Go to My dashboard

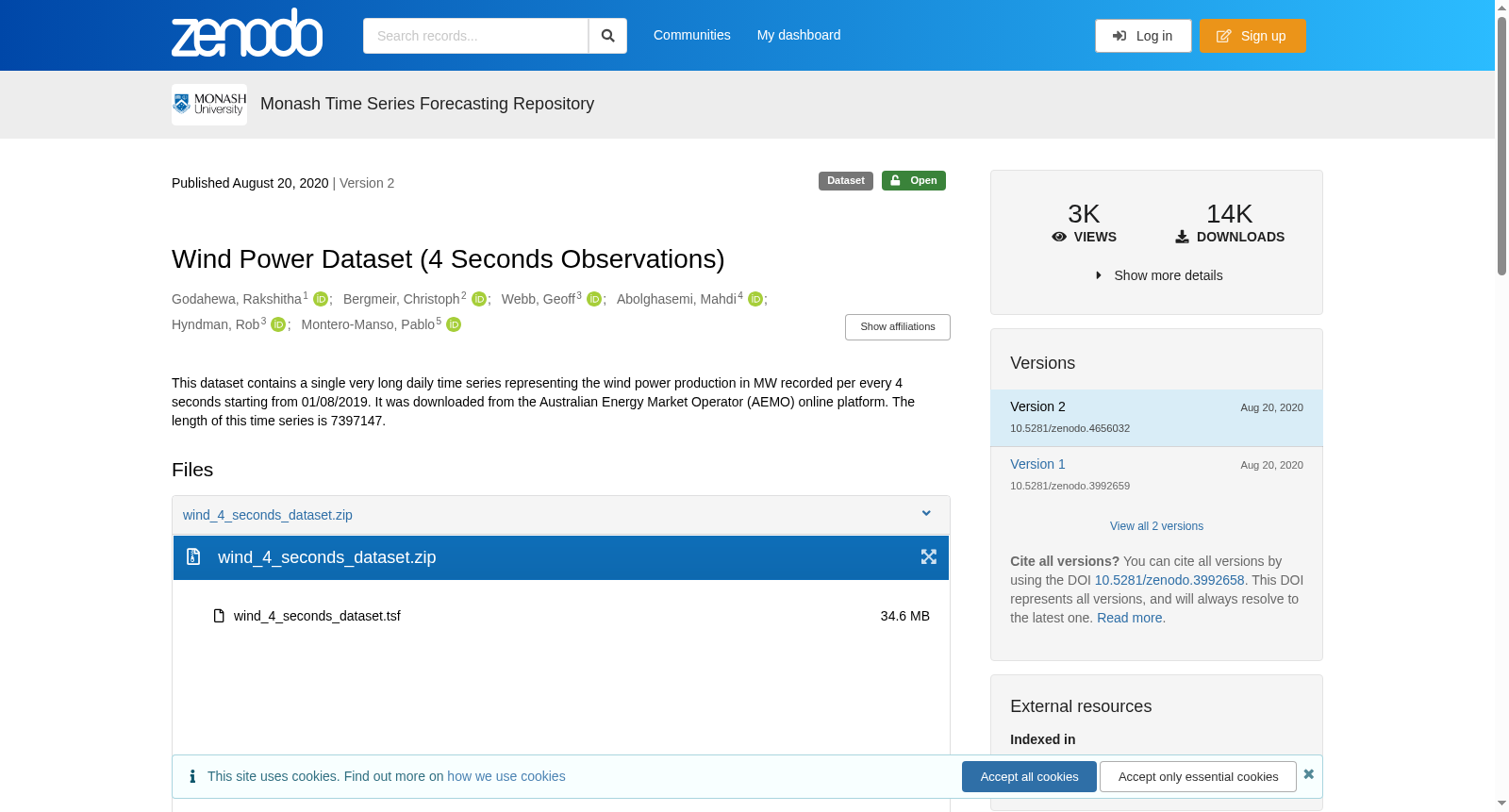tap(799, 35)
